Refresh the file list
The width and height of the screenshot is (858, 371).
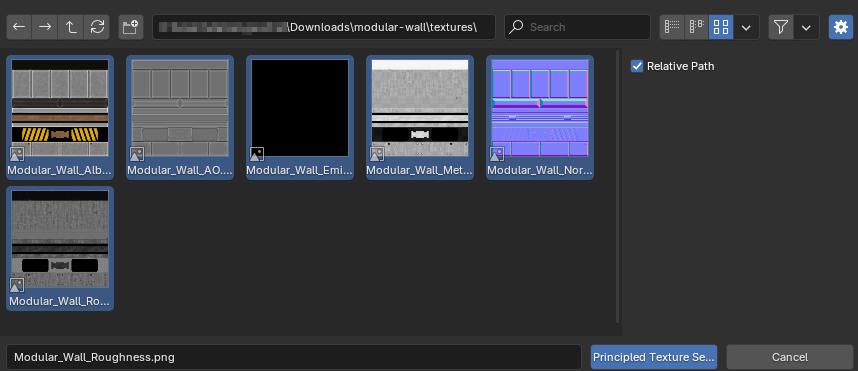point(97,27)
